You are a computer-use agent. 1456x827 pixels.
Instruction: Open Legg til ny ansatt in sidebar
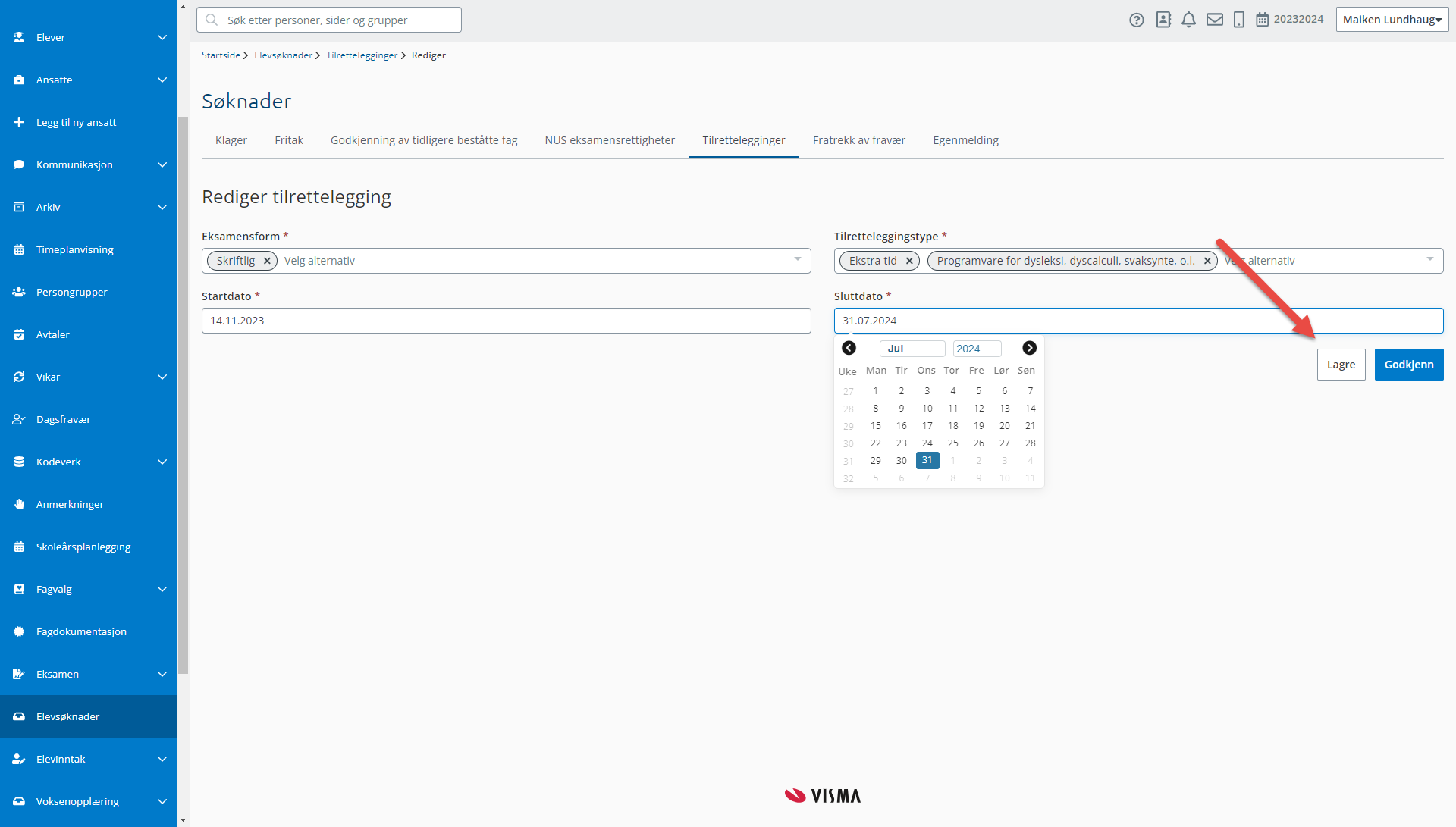(x=88, y=122)
